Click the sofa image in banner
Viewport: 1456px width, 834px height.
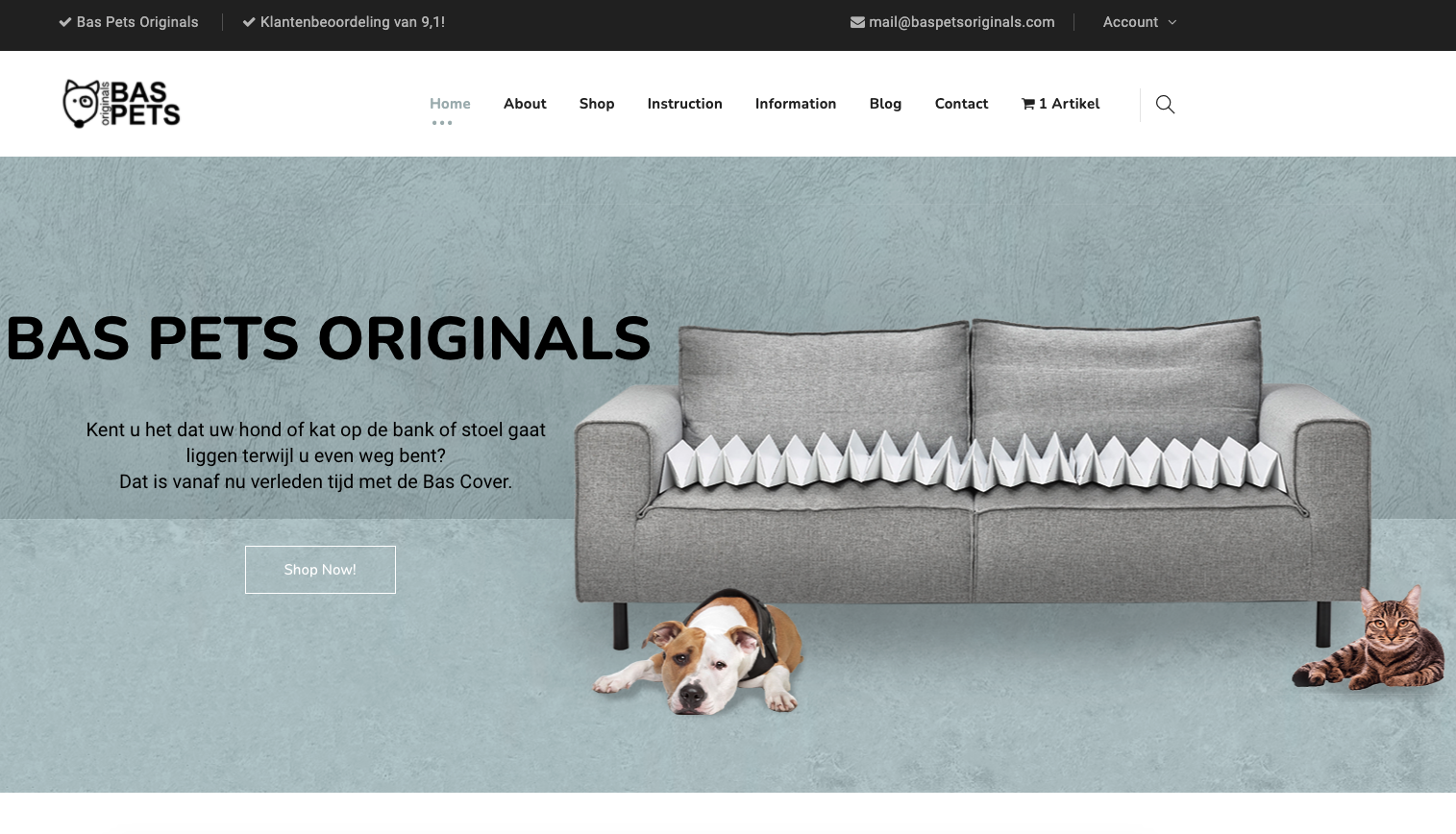click(973, 482)
